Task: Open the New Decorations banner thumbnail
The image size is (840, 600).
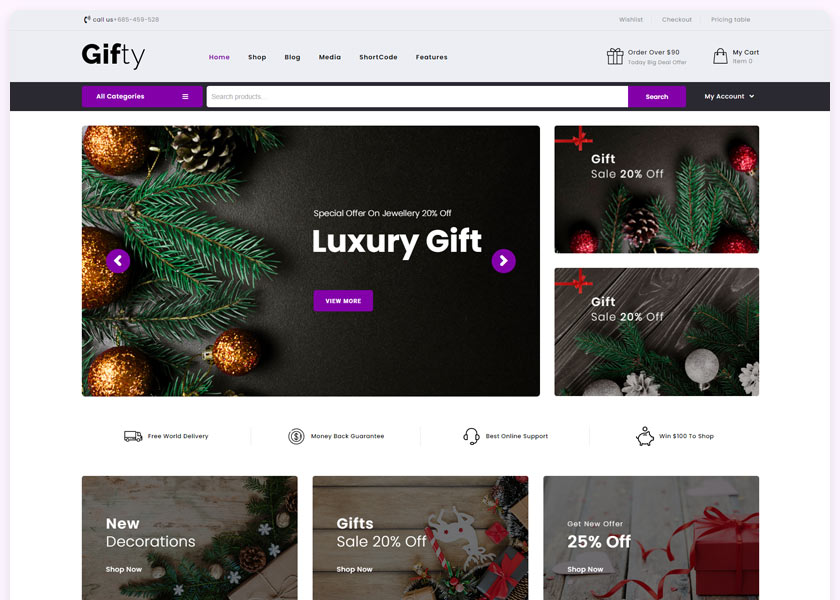Action: 190,538
